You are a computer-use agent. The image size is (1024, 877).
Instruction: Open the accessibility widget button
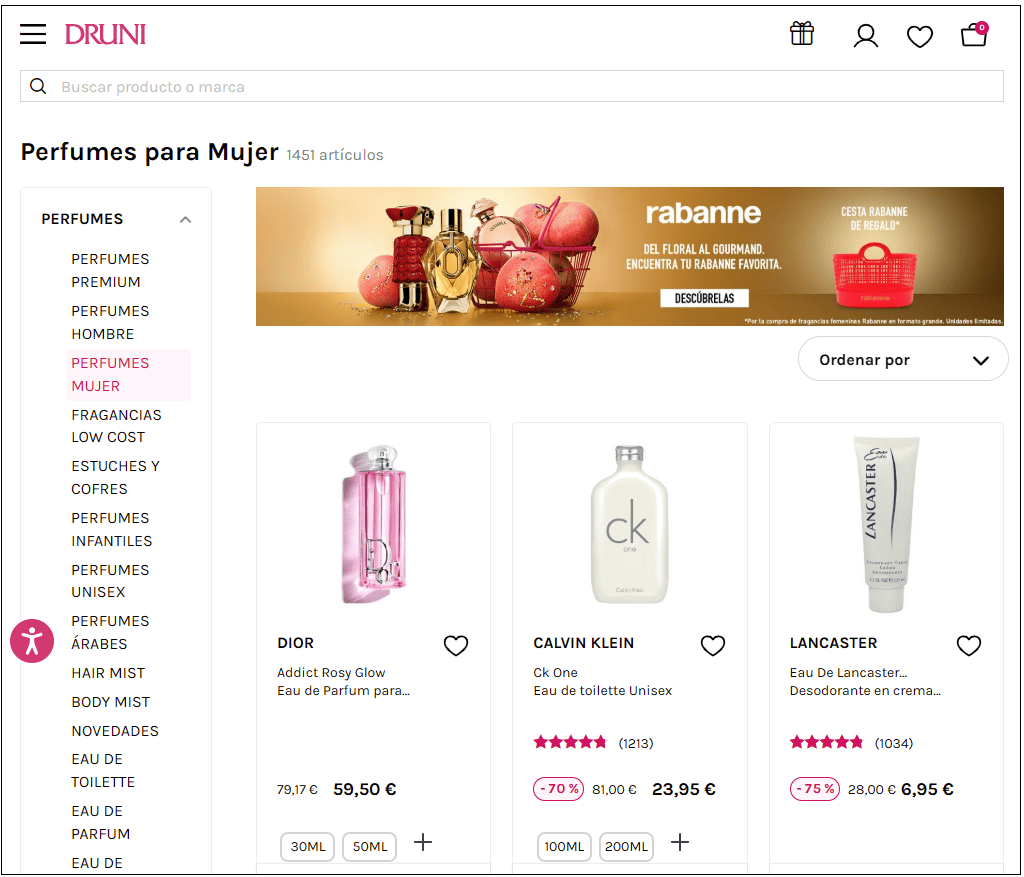pos(32,641)
